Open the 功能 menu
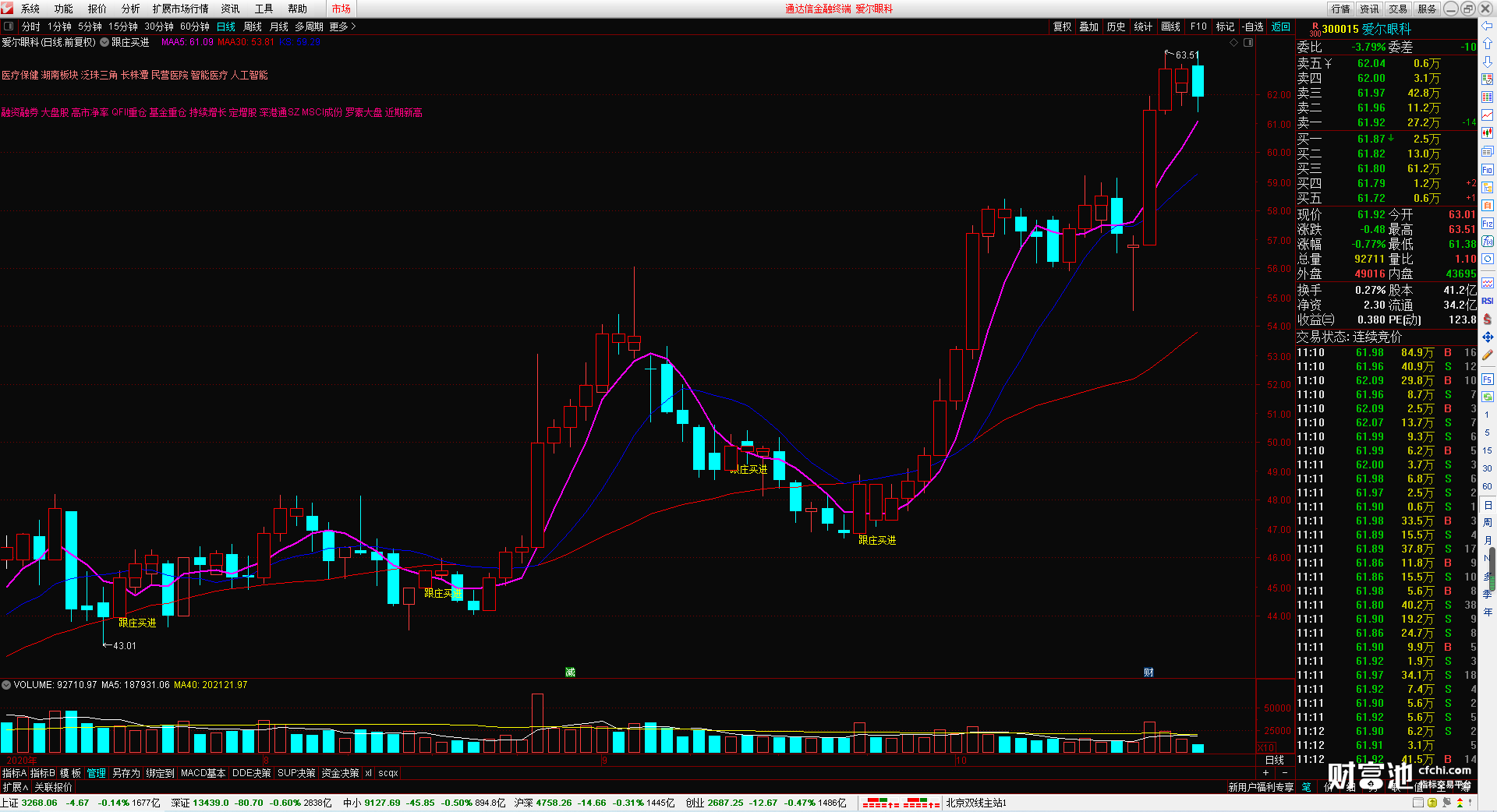The height and width of the screenshot is (812, 1497). coord(64,9)
